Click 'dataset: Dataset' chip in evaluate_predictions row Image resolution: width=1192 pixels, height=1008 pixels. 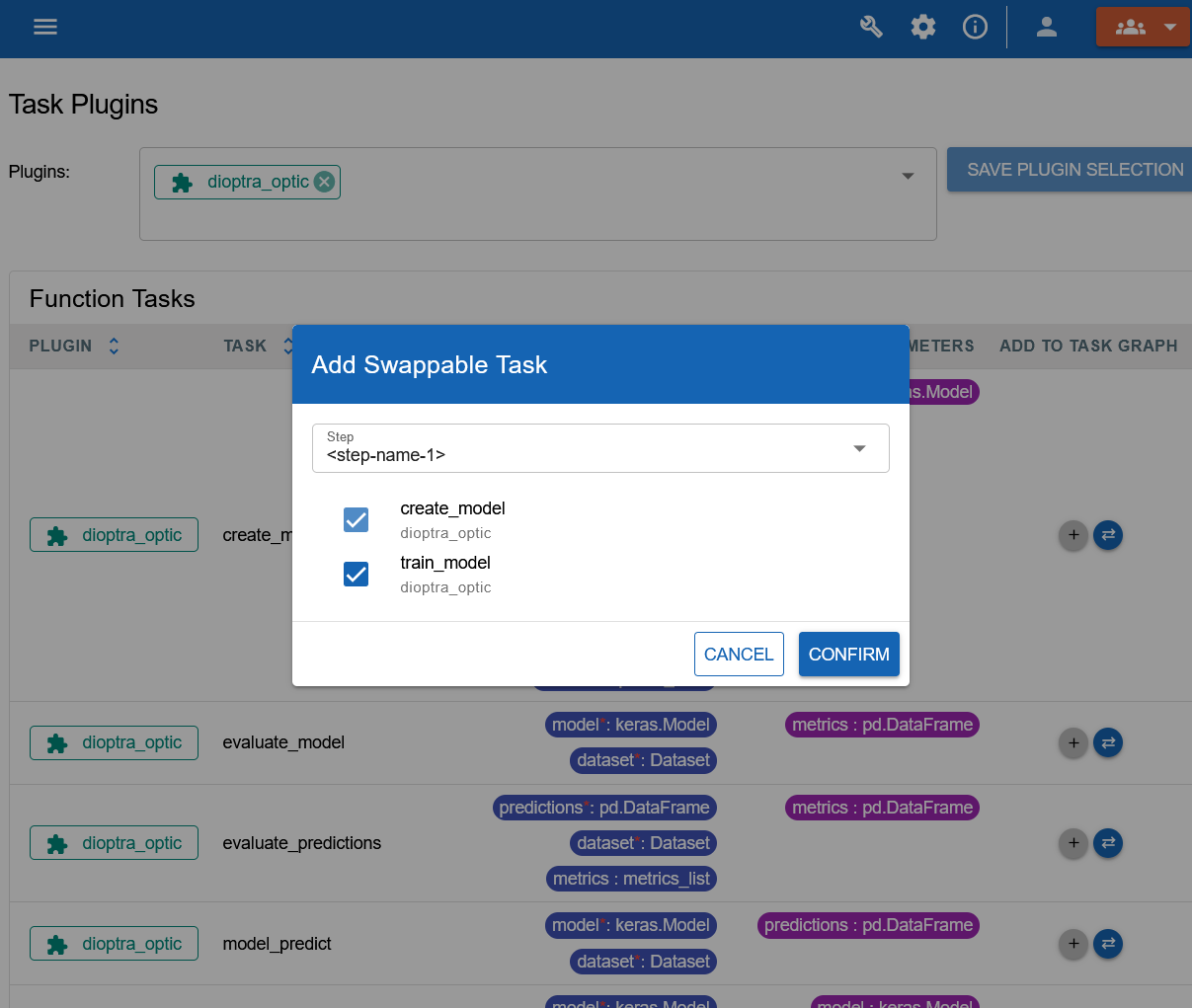pos(643,843)
